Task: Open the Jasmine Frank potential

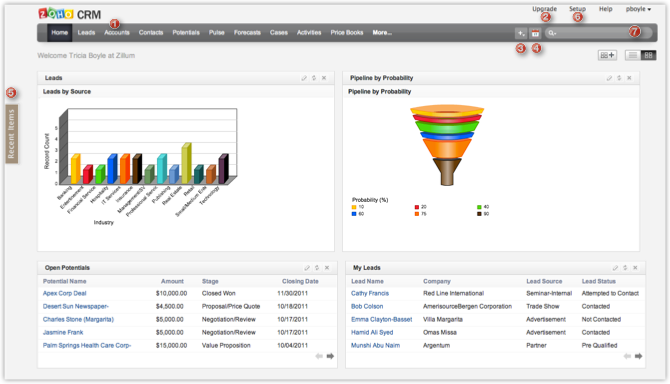Action: 63,332
